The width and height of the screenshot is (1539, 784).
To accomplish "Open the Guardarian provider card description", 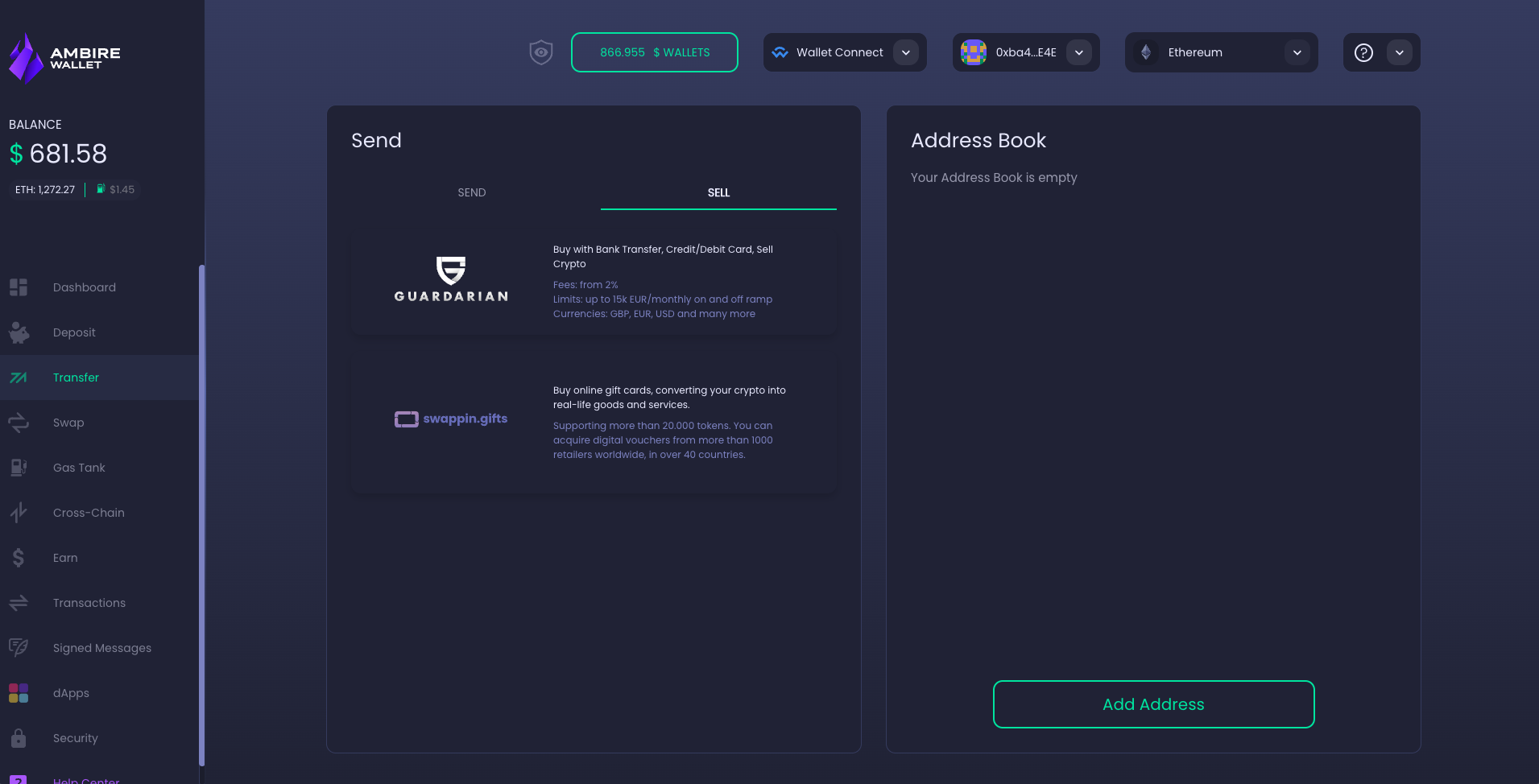I will click(663, 257).
